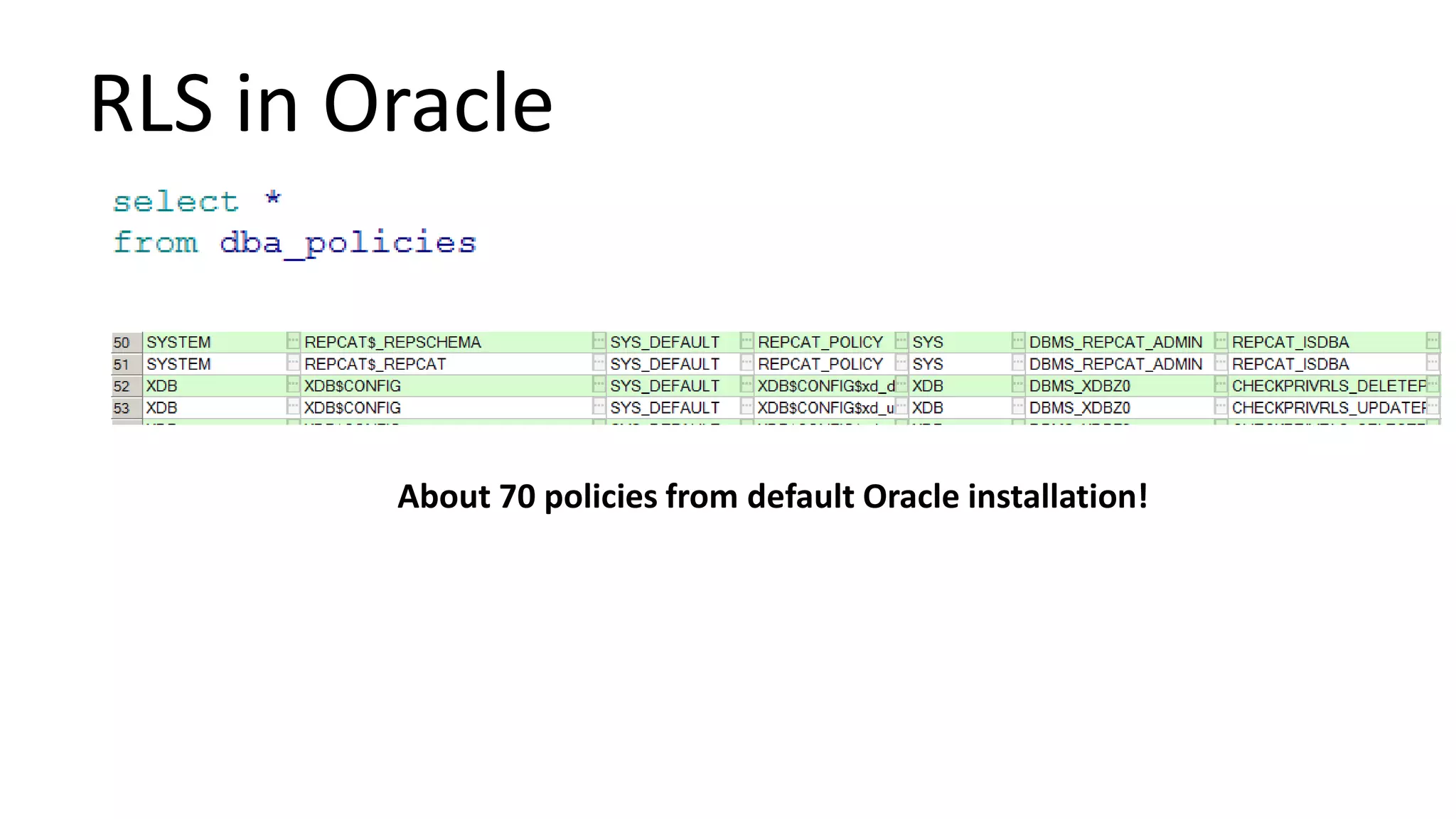Open ellipsis editor beside CHECKPRIVRLS_UPDATEP
This screenshot has height=819, width=1456.
(x=1433, y=407)
